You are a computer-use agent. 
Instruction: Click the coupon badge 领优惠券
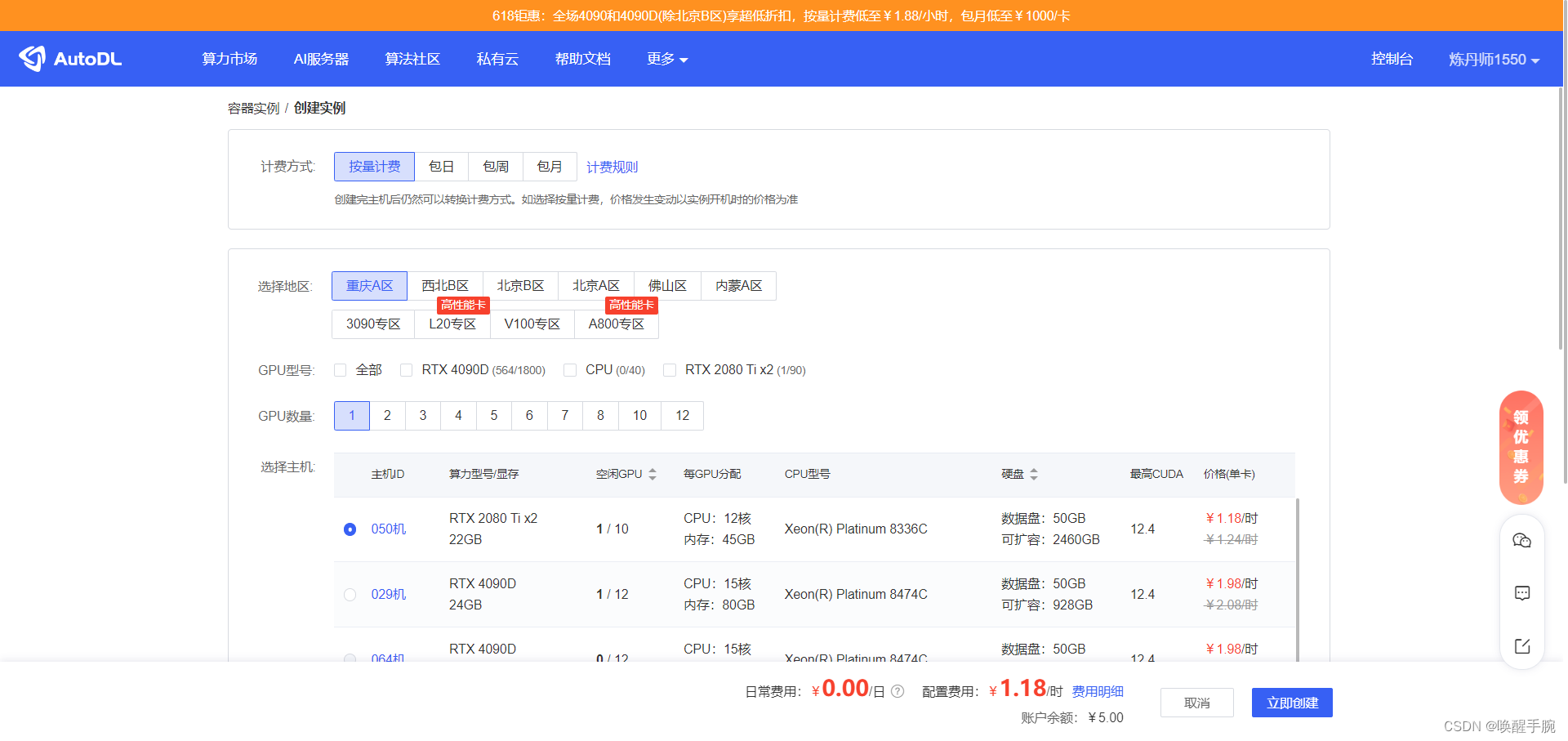coord(1521,447)
